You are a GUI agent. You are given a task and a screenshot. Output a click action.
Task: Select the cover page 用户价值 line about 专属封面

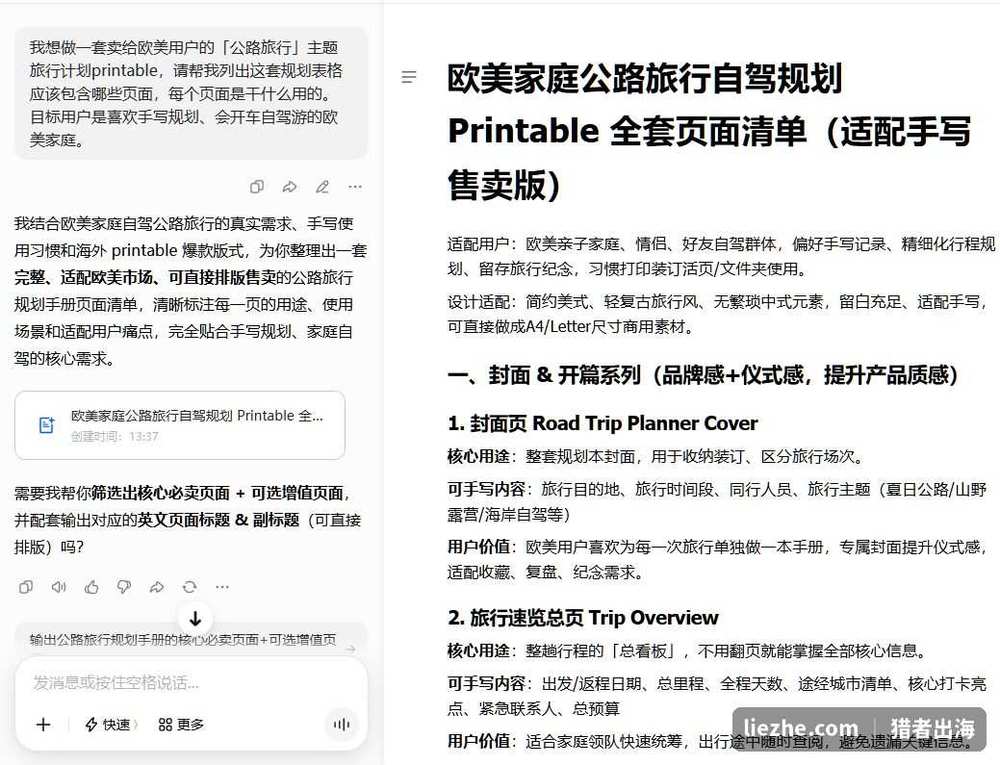click(x=718, y=559)
